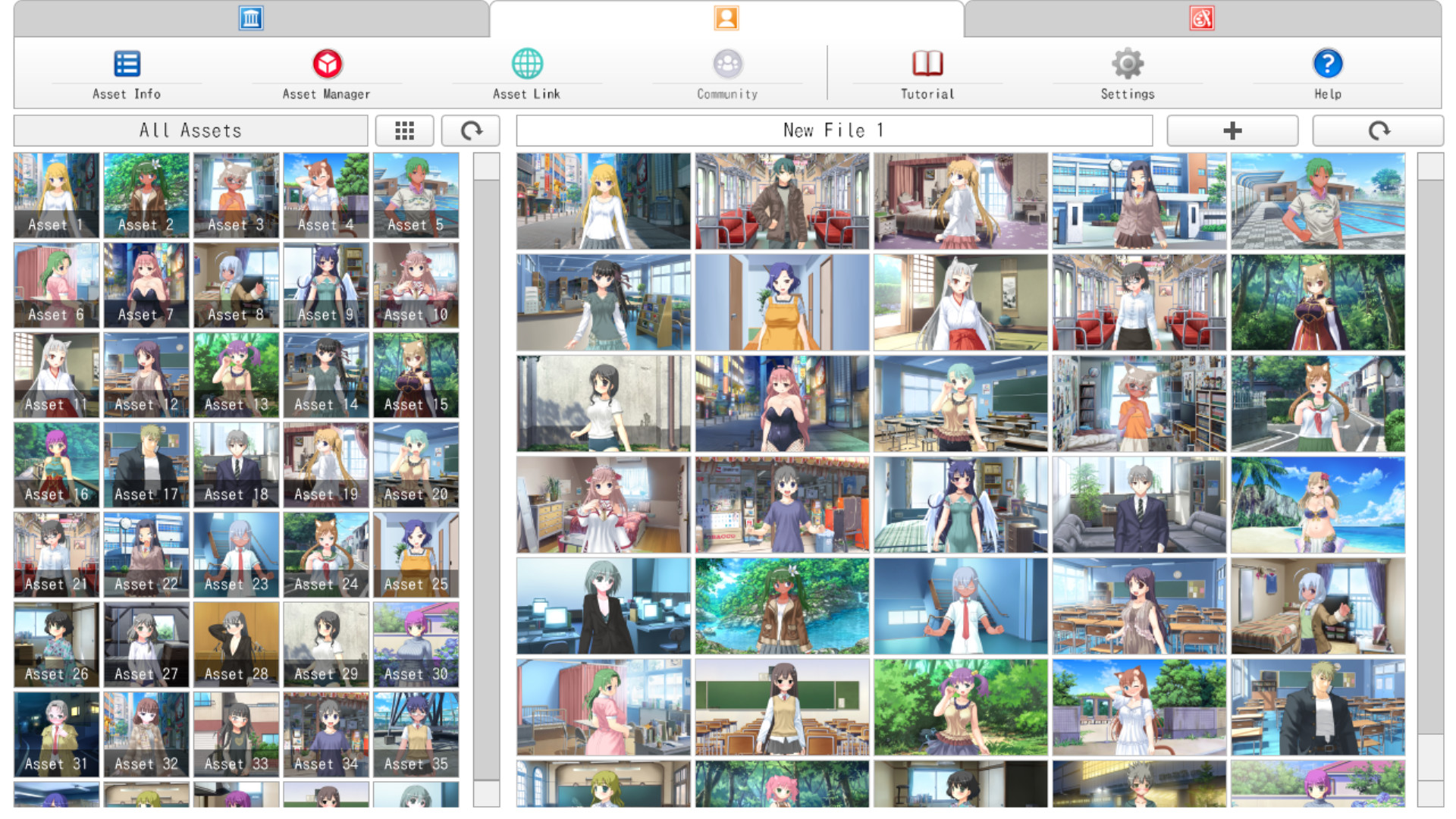This screenshot has height=819, width=1456.
Task: Switch to the museum icon tab
Action: point(250,17)
